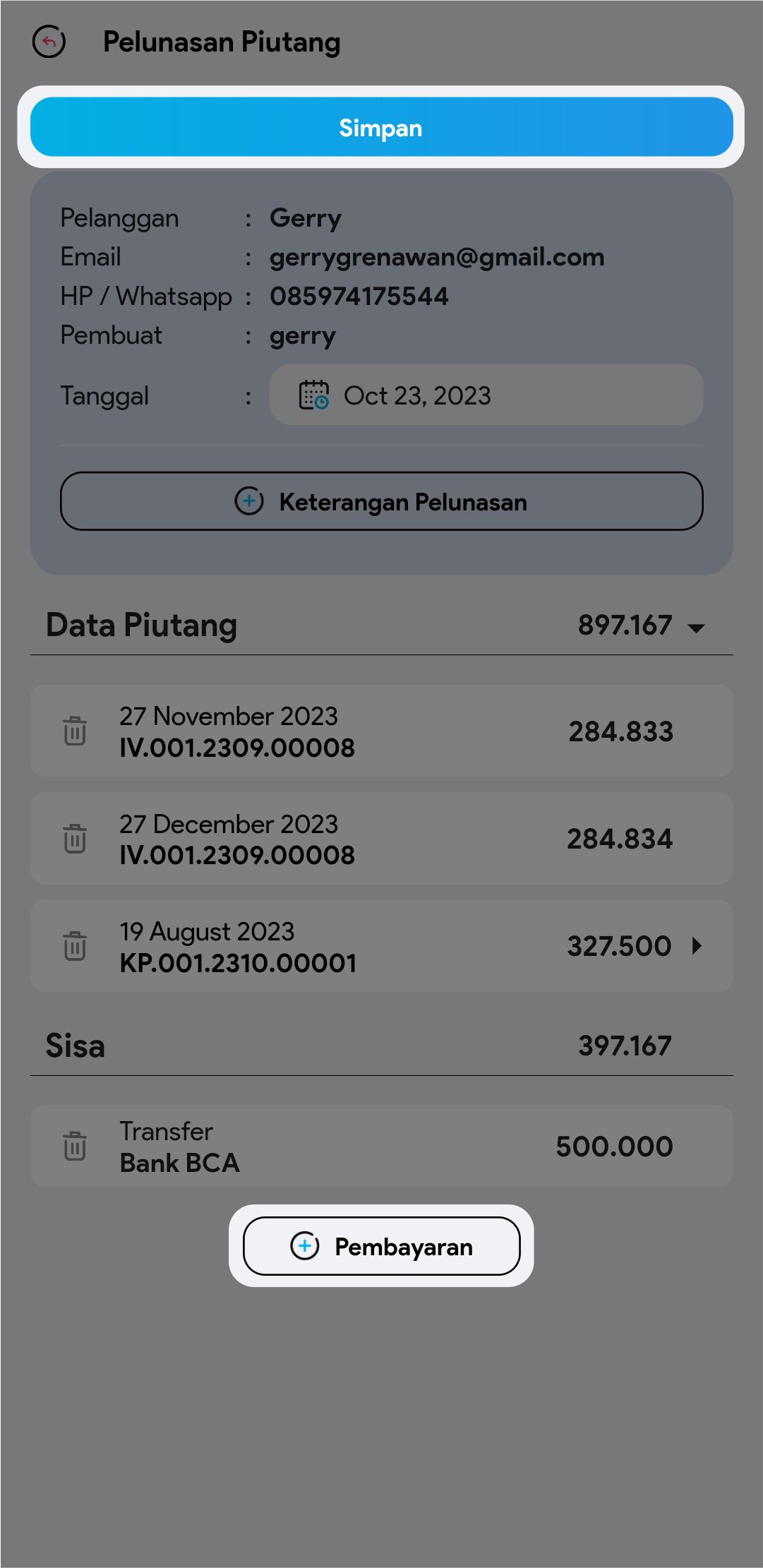763x1568 pixels.
Task: Click the email gerrygrenawan@gmail.com
Action: [x=437, y=257]
